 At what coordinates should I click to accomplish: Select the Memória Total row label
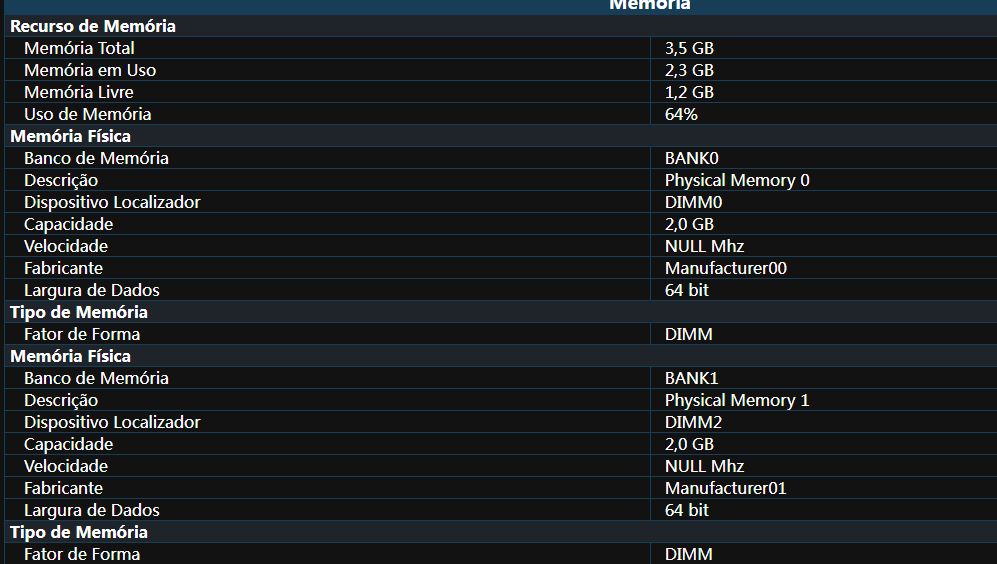pyautogui.click(x=79, y=48)
